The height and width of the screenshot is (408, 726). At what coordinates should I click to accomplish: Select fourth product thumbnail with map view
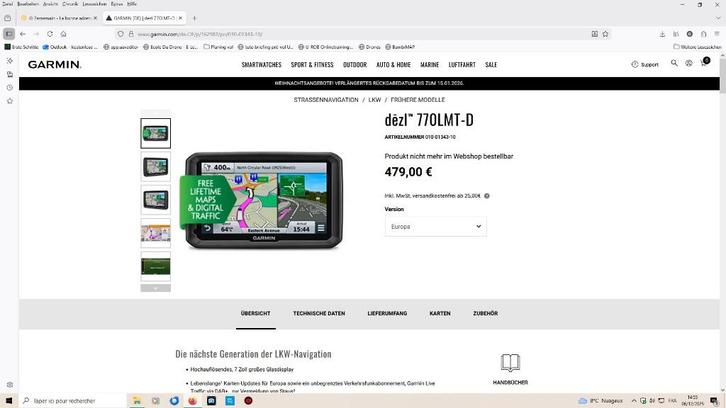tap(156, 233)
